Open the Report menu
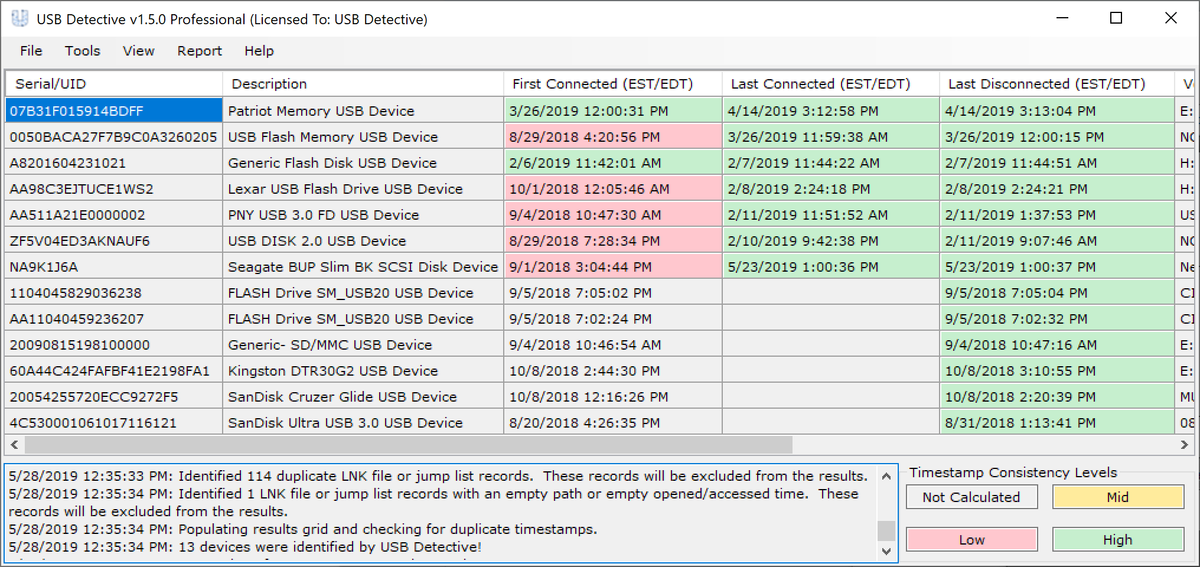Screen dimensions: 1200x567 [200, 51]
